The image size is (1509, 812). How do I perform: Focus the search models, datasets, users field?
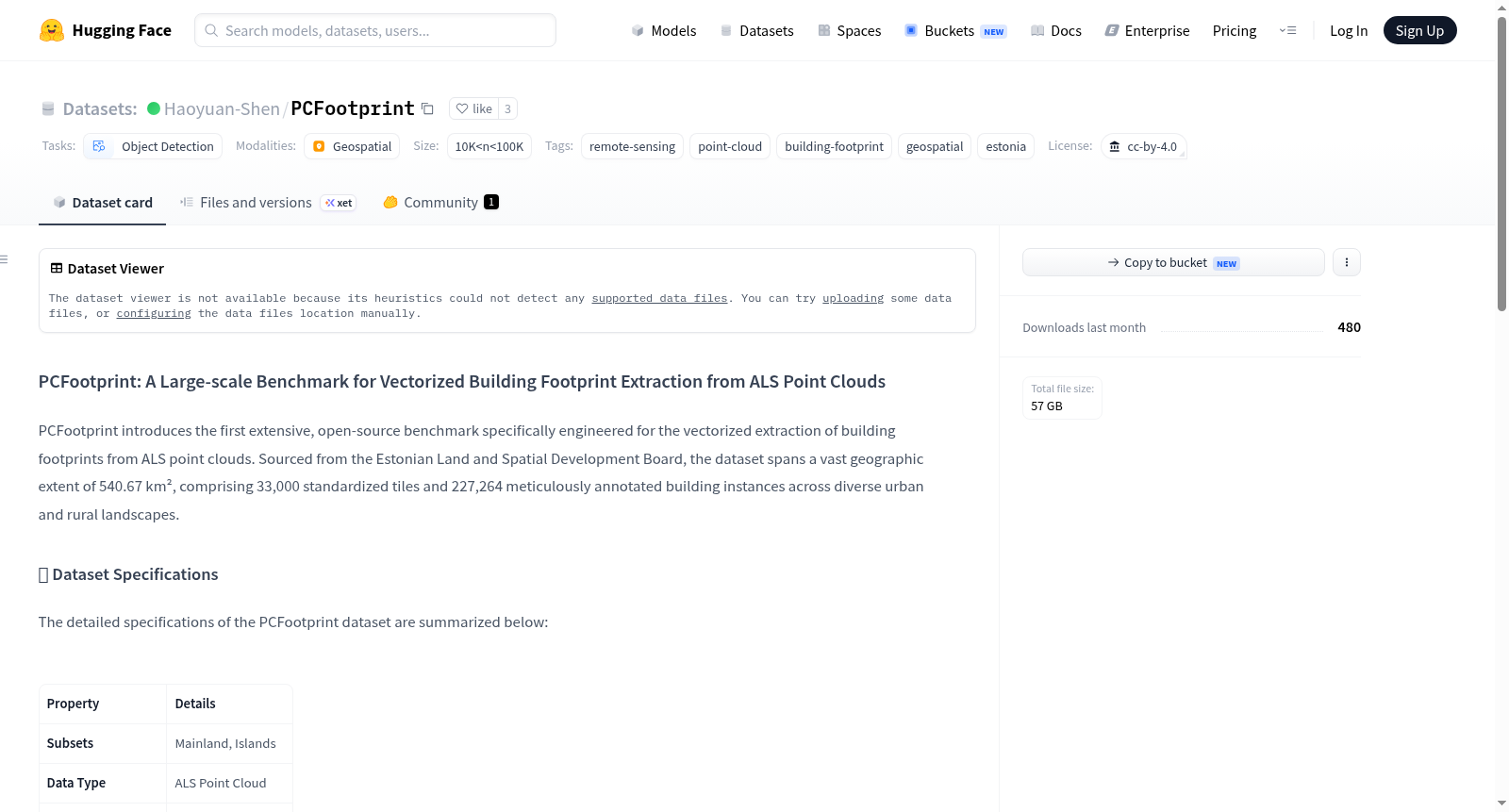(x=375, y=30)
